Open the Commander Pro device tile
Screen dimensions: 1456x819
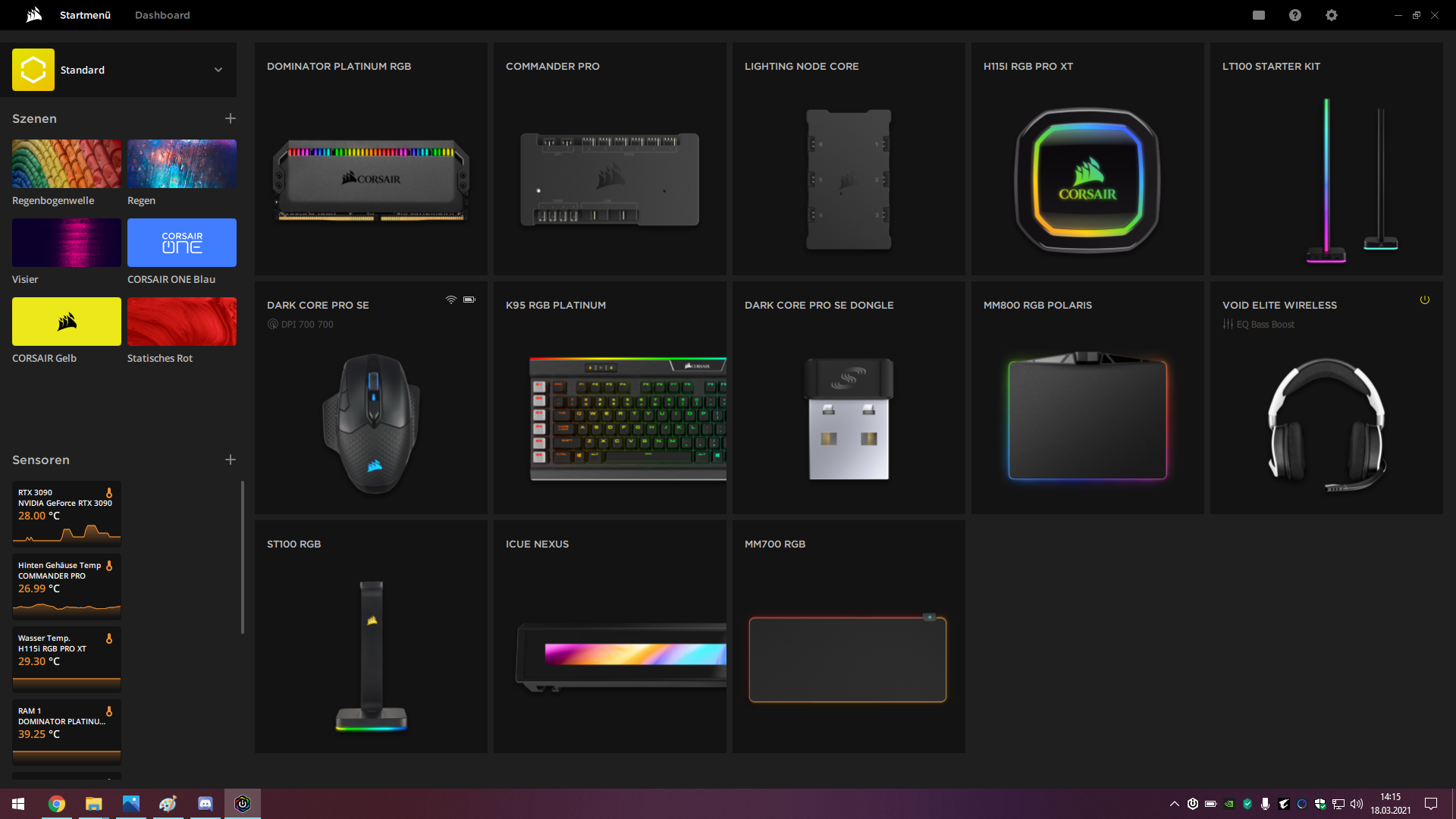(x=610, y=158)
